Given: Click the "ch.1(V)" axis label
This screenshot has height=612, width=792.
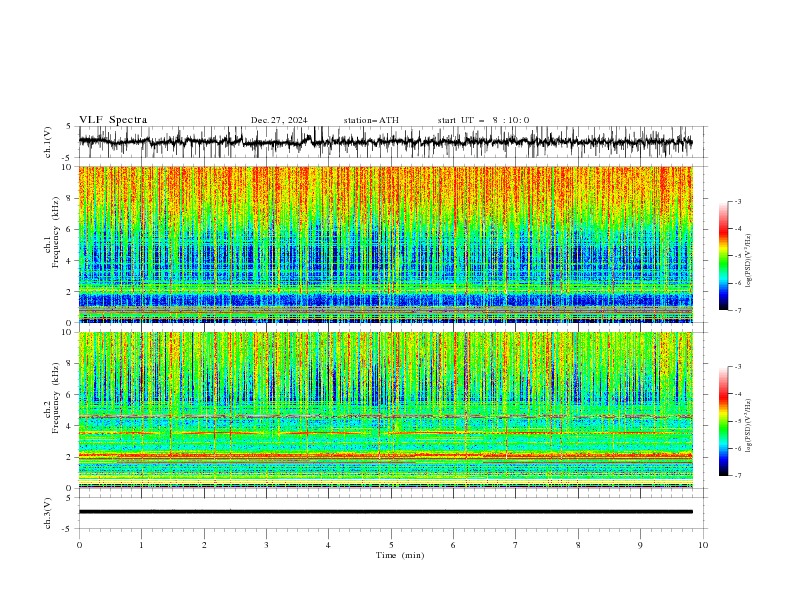Looking at the screenshot, I should click(48, 142).
